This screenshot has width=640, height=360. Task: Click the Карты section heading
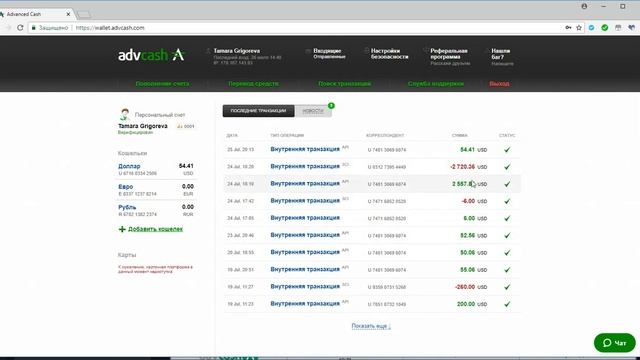click(127, 255)
